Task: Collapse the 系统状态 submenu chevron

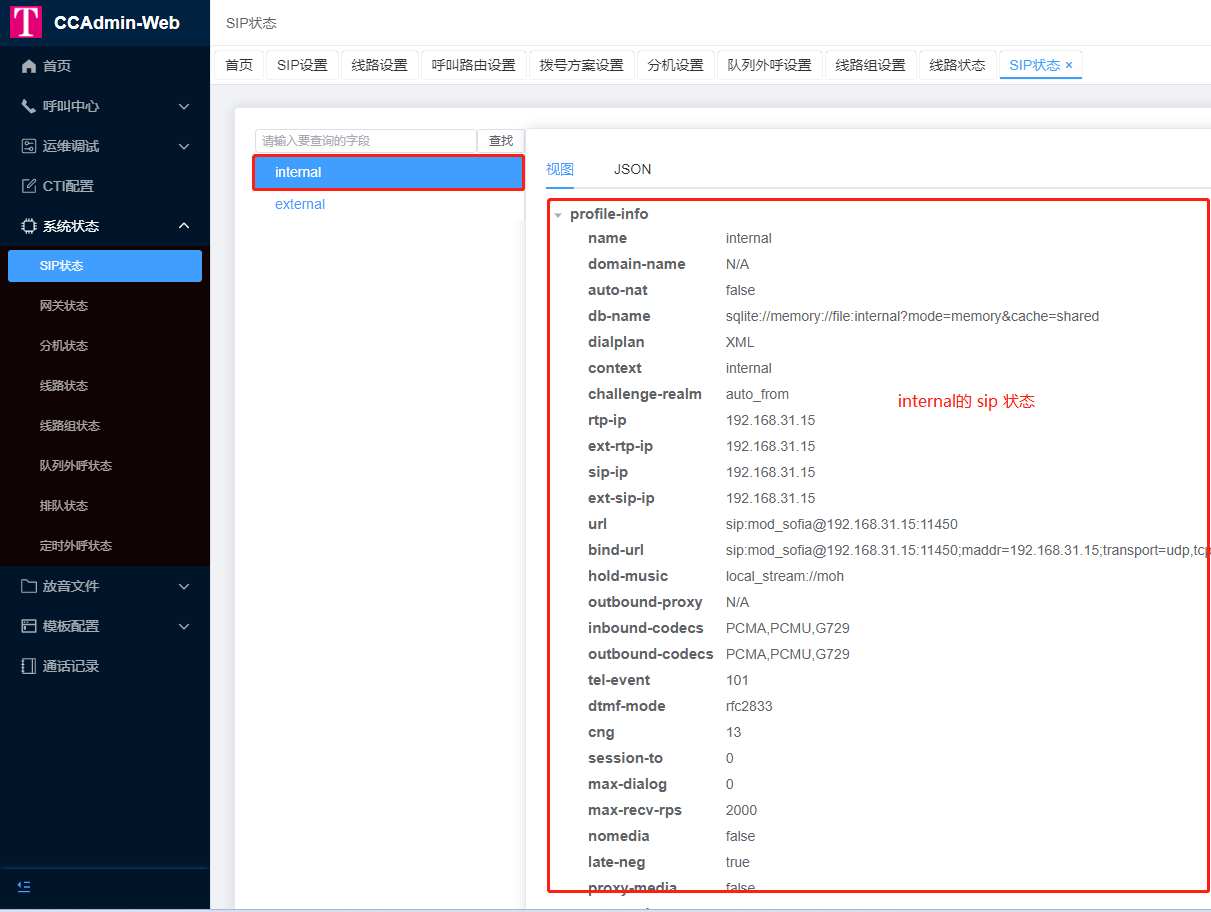Action: click(x=184, y=226)
